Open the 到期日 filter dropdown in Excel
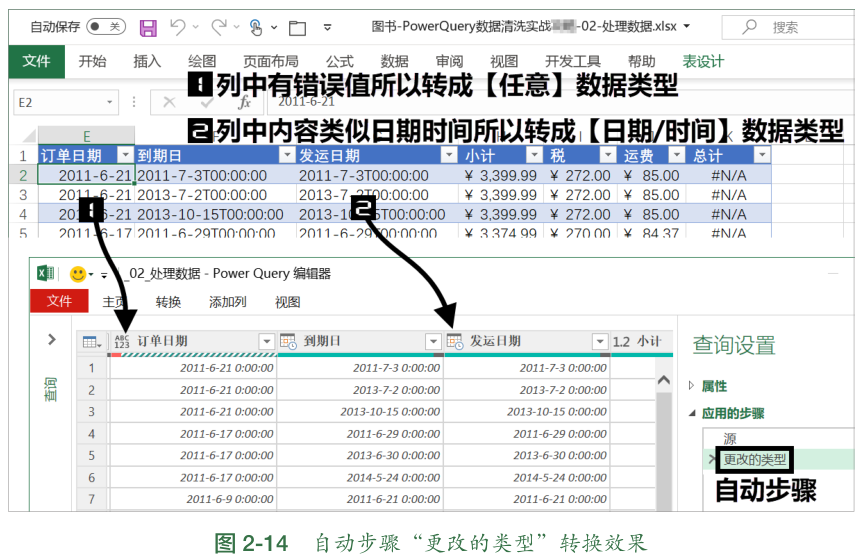The image size is (864, 558). (x=287, y=155)
